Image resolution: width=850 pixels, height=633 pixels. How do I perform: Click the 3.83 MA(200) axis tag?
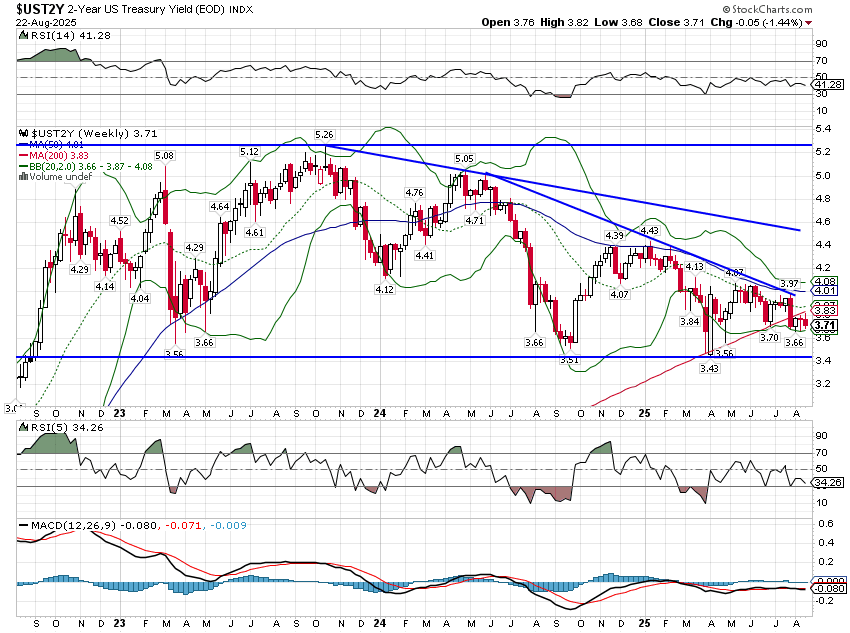825,311
